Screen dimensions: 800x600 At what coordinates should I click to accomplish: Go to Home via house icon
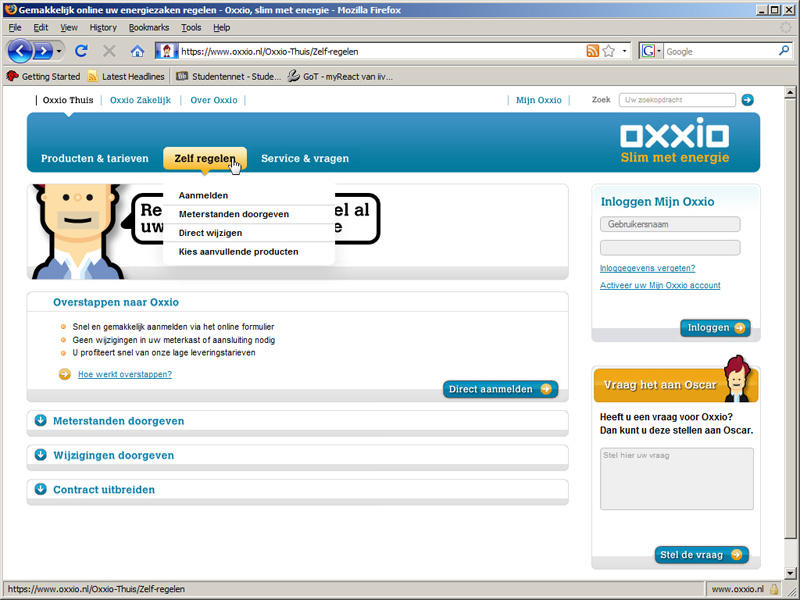[137, 50]
